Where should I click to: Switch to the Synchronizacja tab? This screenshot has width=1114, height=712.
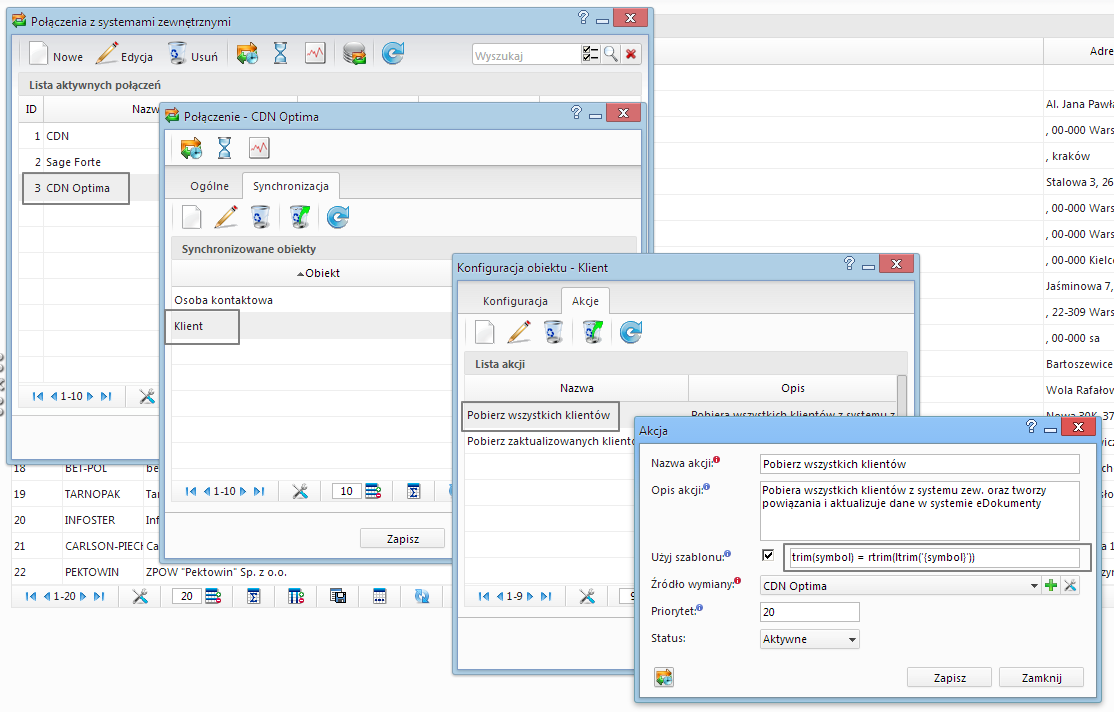tap(291, 186)
